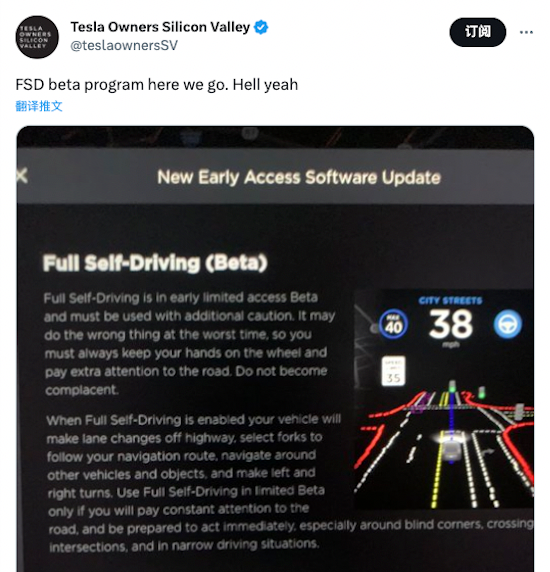The width and height of the screenshot is (550, 572).
Task: Click the Tesla Owners Silicon Valley name
Action: pos(160,27)
